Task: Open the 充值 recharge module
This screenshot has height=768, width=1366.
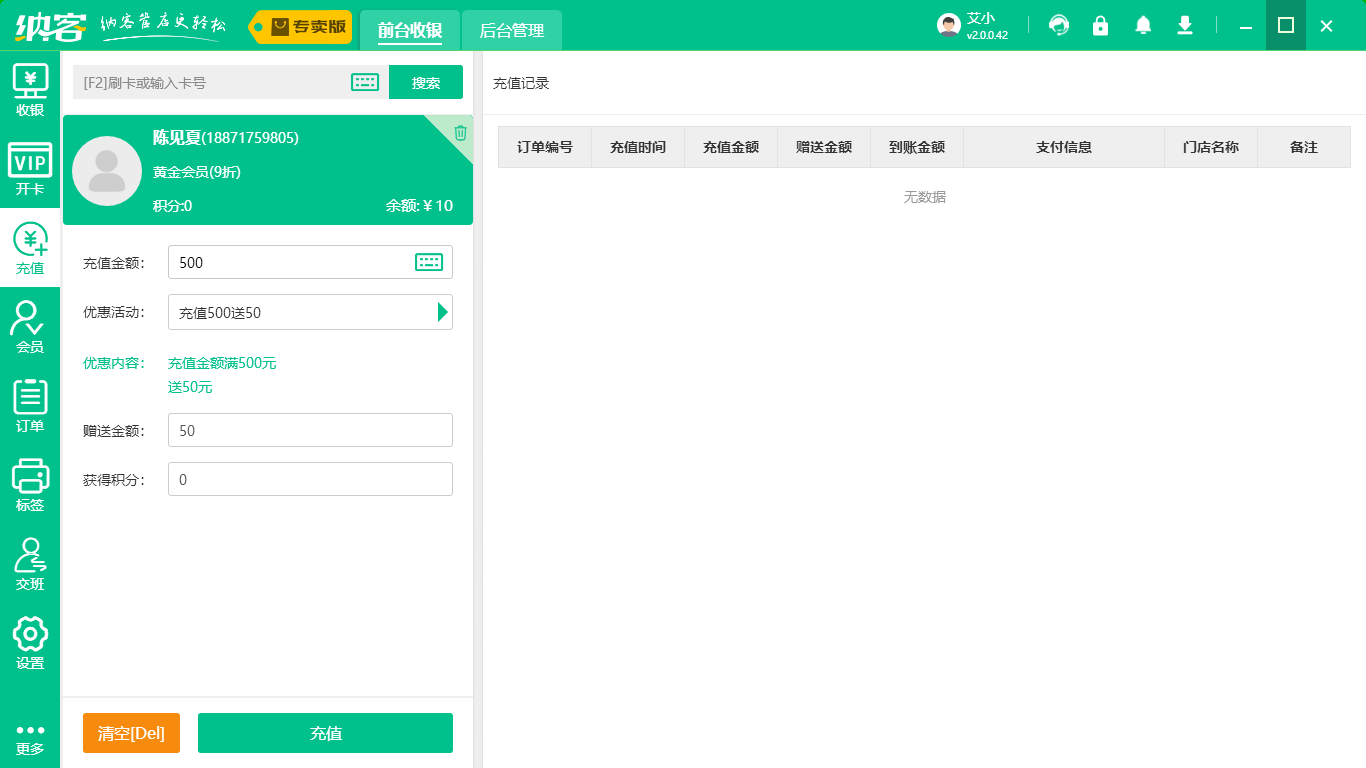Action: pyautogui.click(x=30, y=248)
